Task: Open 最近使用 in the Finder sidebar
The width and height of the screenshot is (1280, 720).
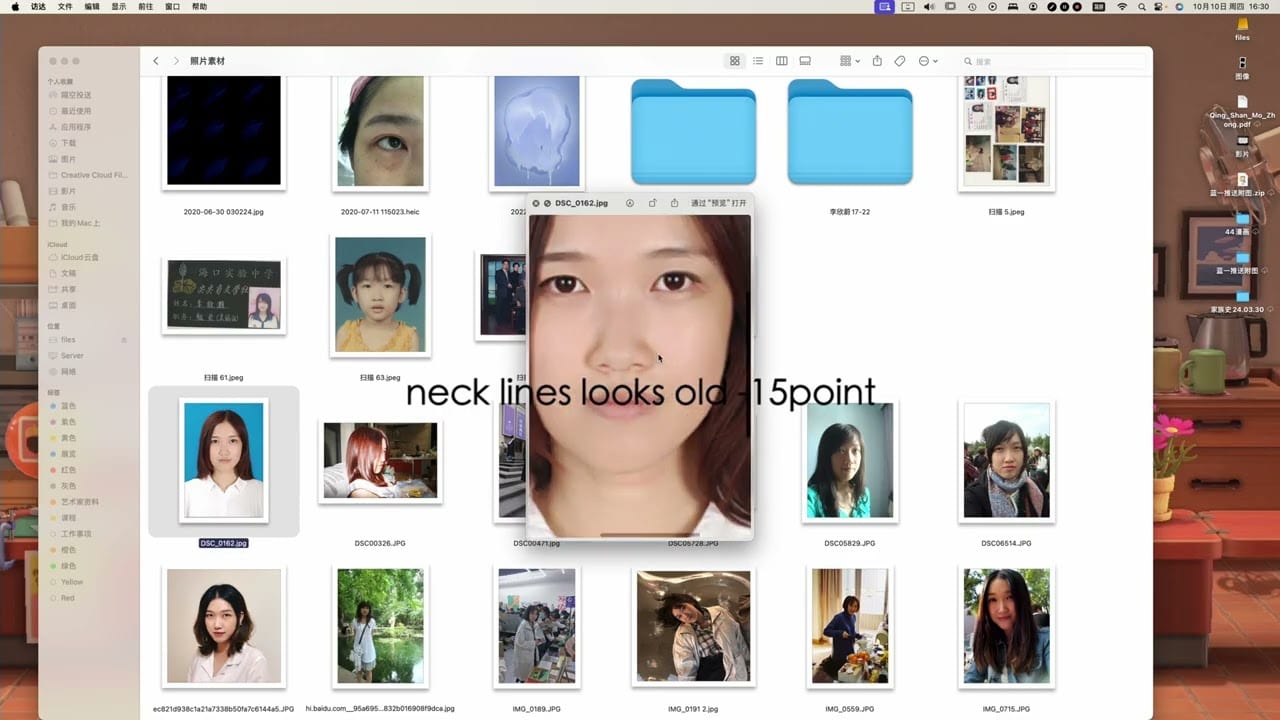Action: click(x=75, y=111)
